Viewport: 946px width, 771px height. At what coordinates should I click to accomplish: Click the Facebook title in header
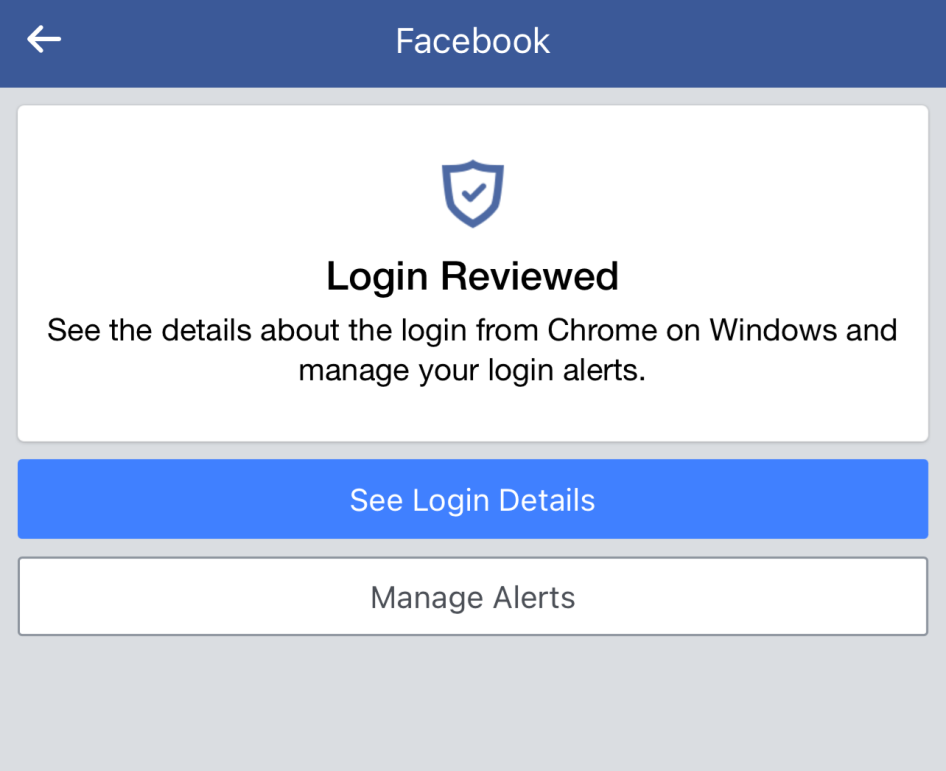473,41
